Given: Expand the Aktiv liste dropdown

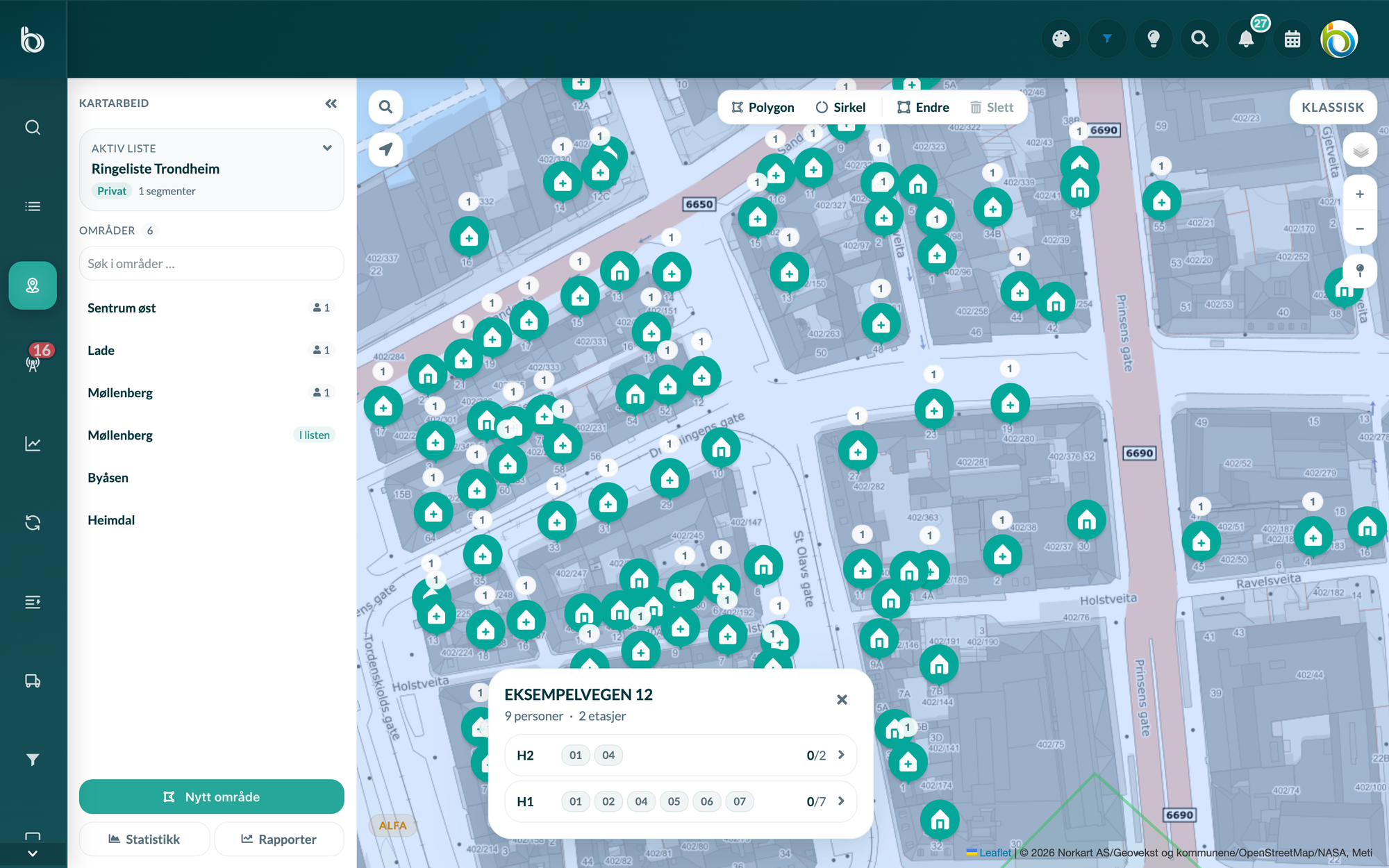Looking at the screenshot, I should pos(327,148).
